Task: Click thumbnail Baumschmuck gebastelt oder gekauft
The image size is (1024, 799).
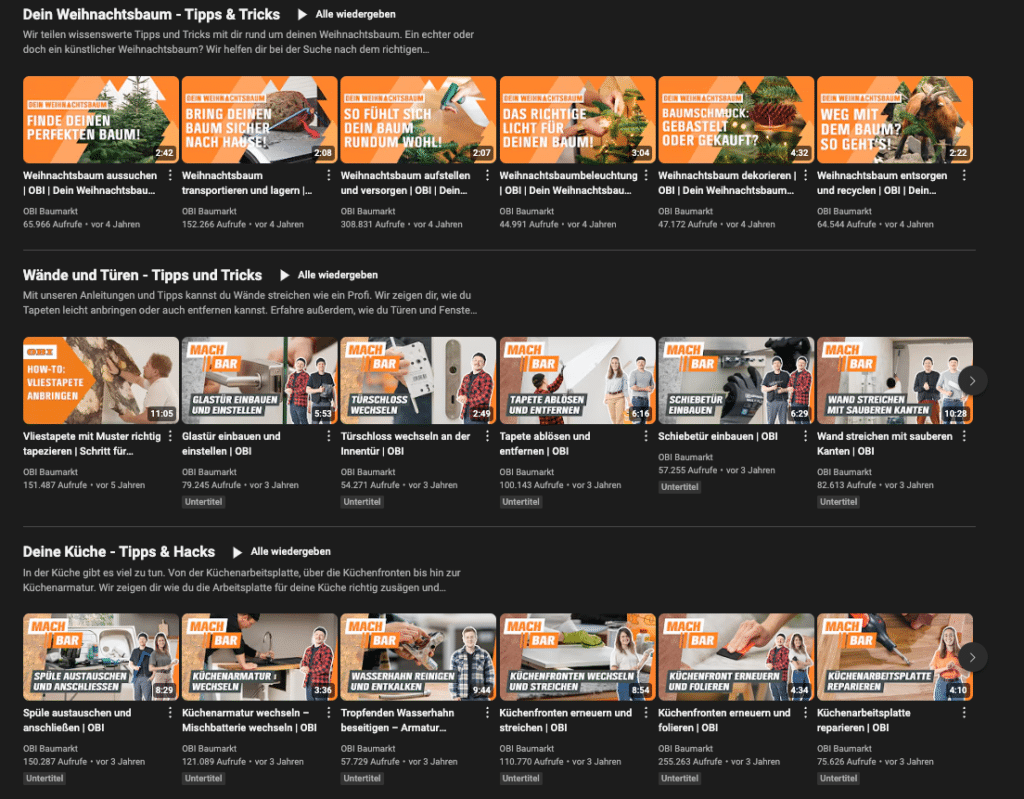Action: 736,120
